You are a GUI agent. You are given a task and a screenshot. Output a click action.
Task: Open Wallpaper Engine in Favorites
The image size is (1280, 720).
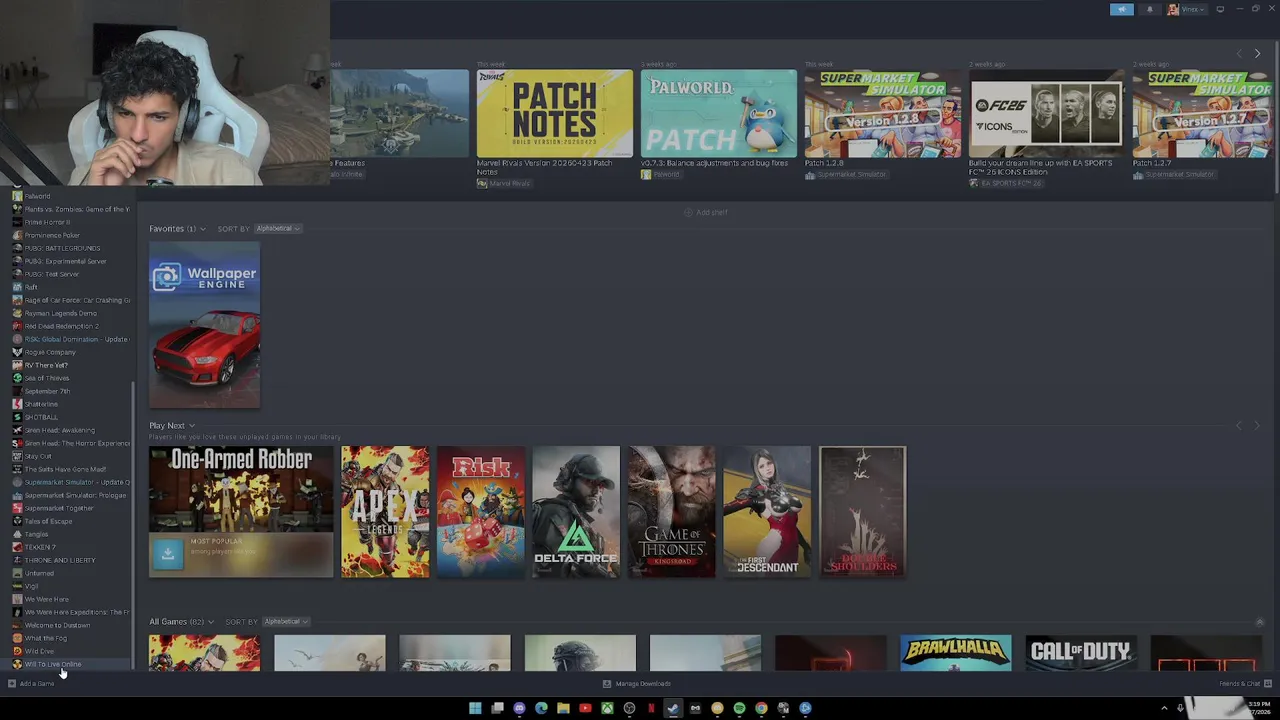click(x=204, y=325)
